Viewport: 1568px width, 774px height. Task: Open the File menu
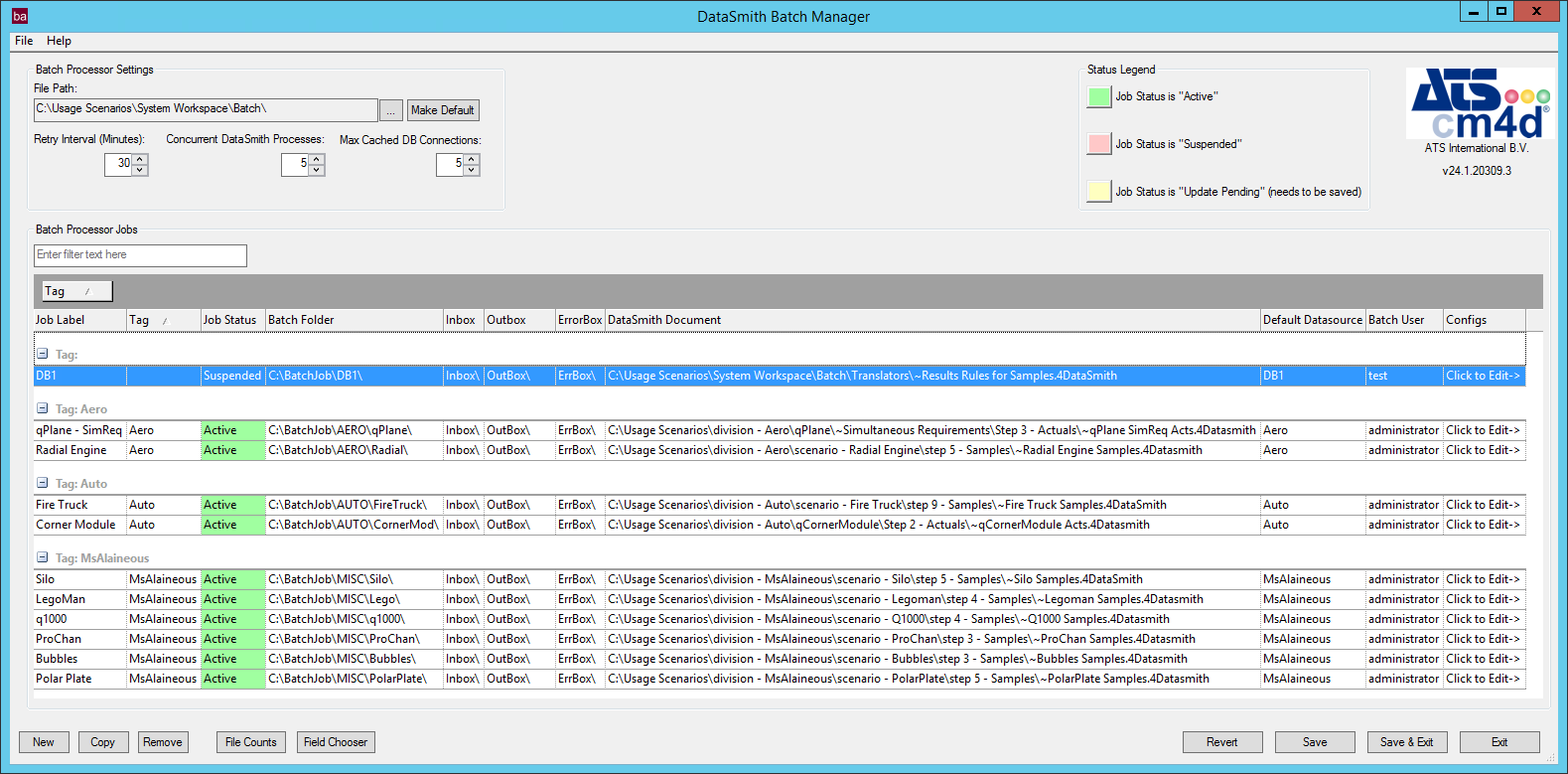coord(24,41)
